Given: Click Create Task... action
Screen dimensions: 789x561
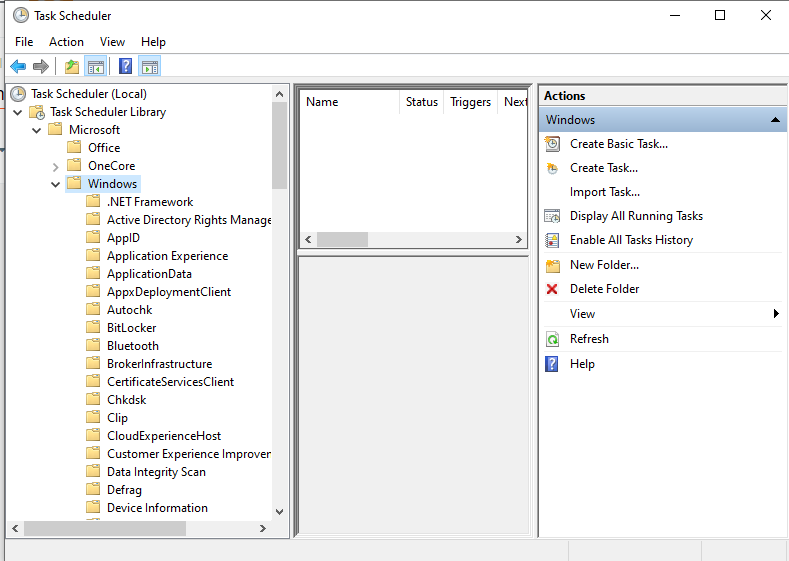Looking at the screenshot, I should [604, 168].
